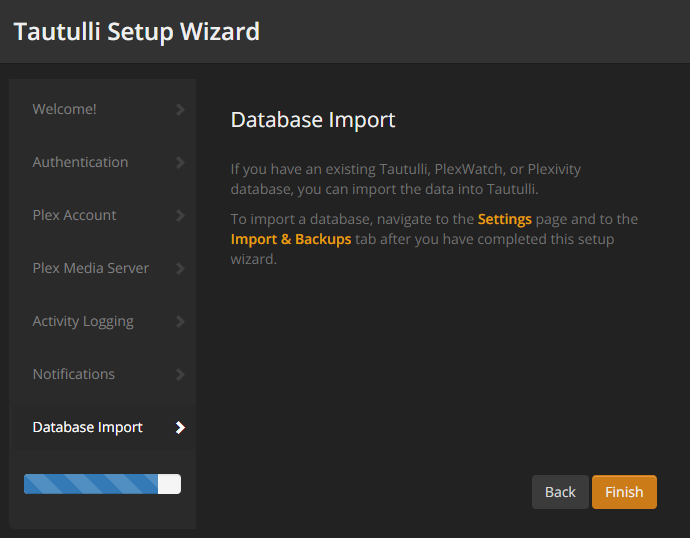Click the Database Import page heading

pyautogui.click(x=313, y=120)
